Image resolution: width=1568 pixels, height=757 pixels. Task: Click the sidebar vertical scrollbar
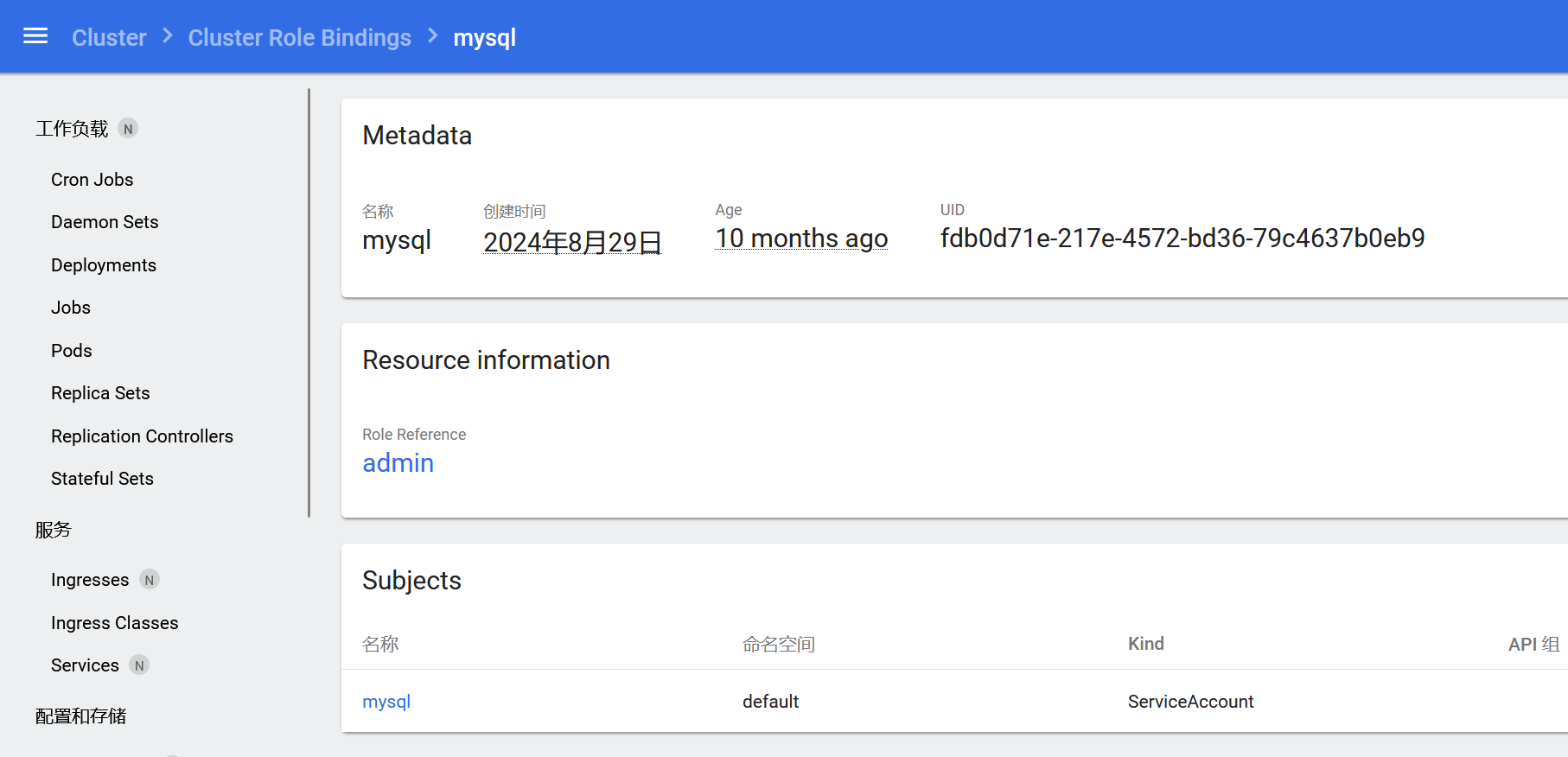click(309, 302)
